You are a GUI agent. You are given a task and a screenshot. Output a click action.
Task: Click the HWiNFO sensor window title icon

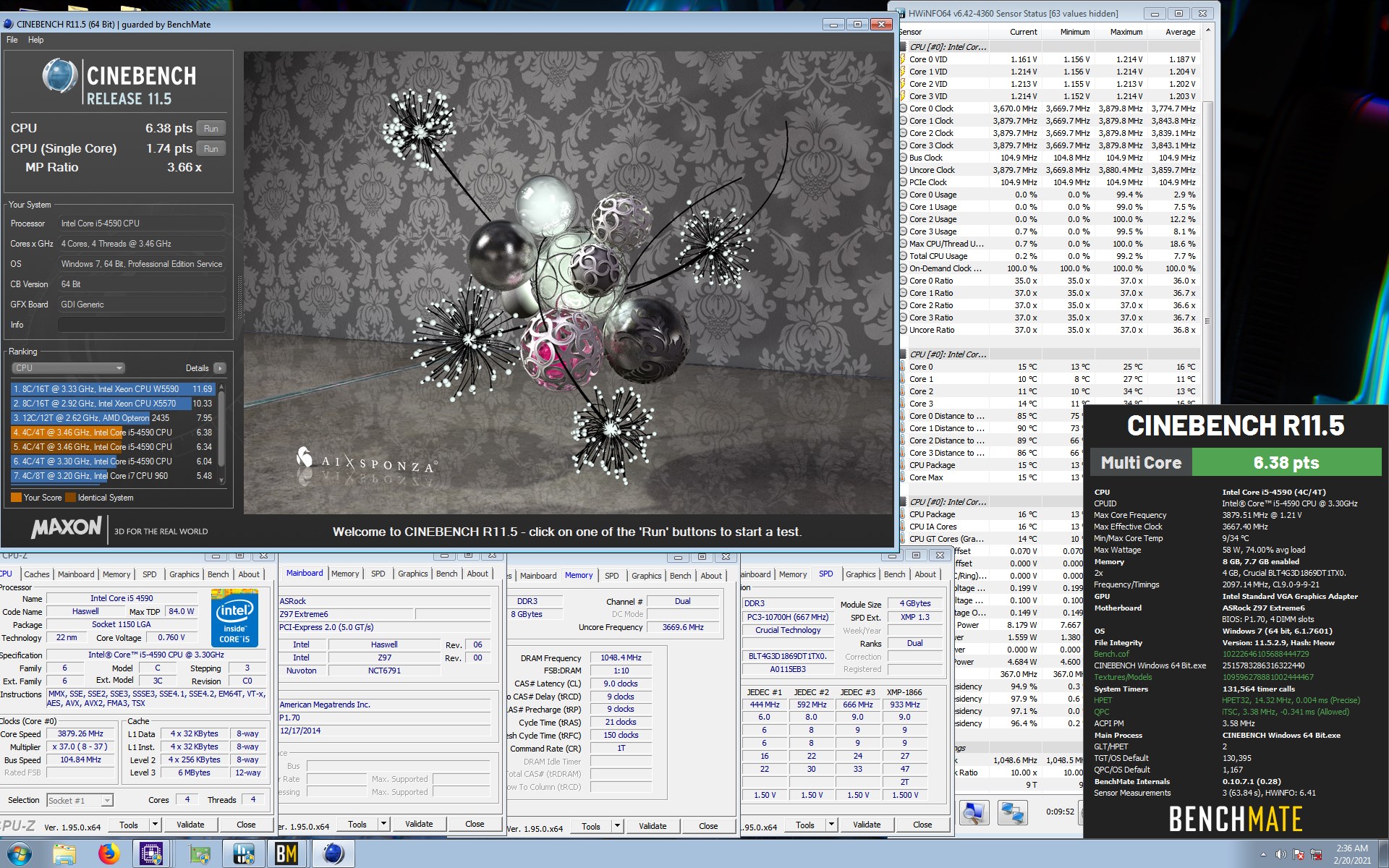point(901,13)
